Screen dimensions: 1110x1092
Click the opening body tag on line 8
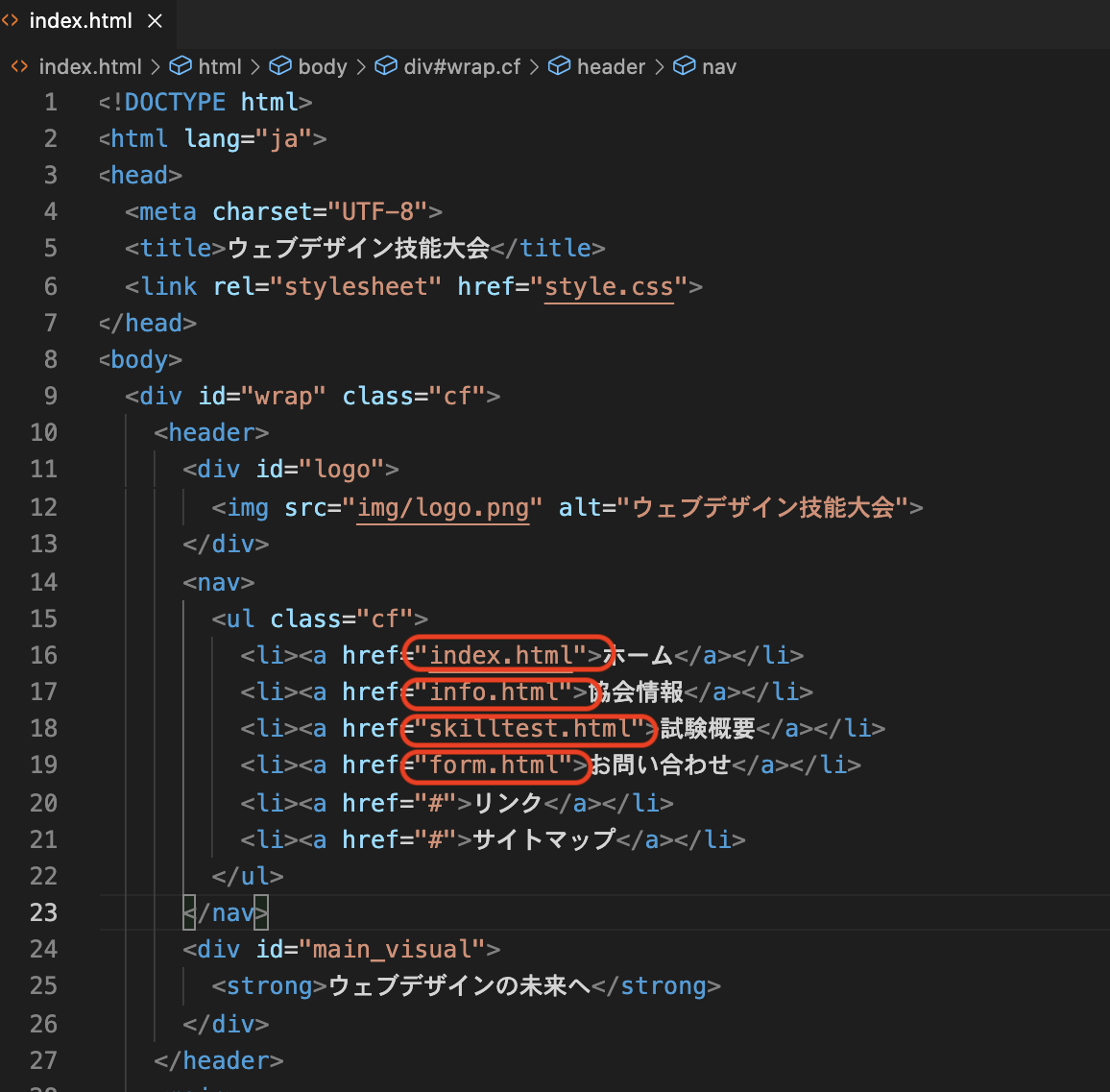[140, 360]
